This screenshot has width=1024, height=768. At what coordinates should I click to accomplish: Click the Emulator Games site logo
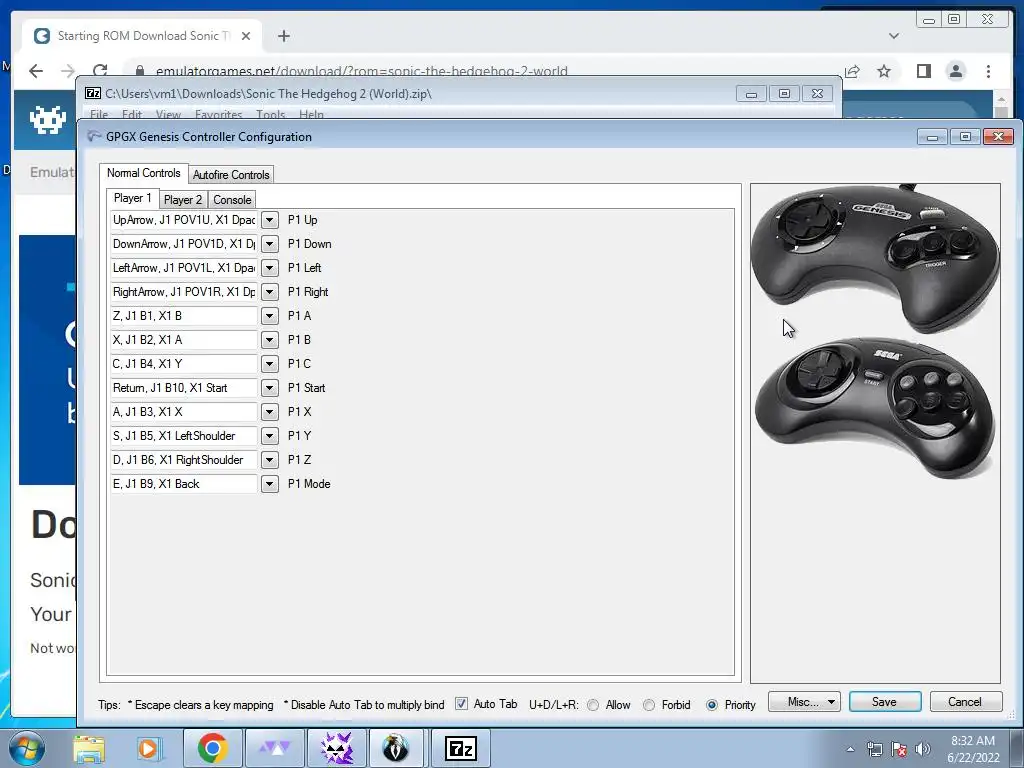point(48,119)
